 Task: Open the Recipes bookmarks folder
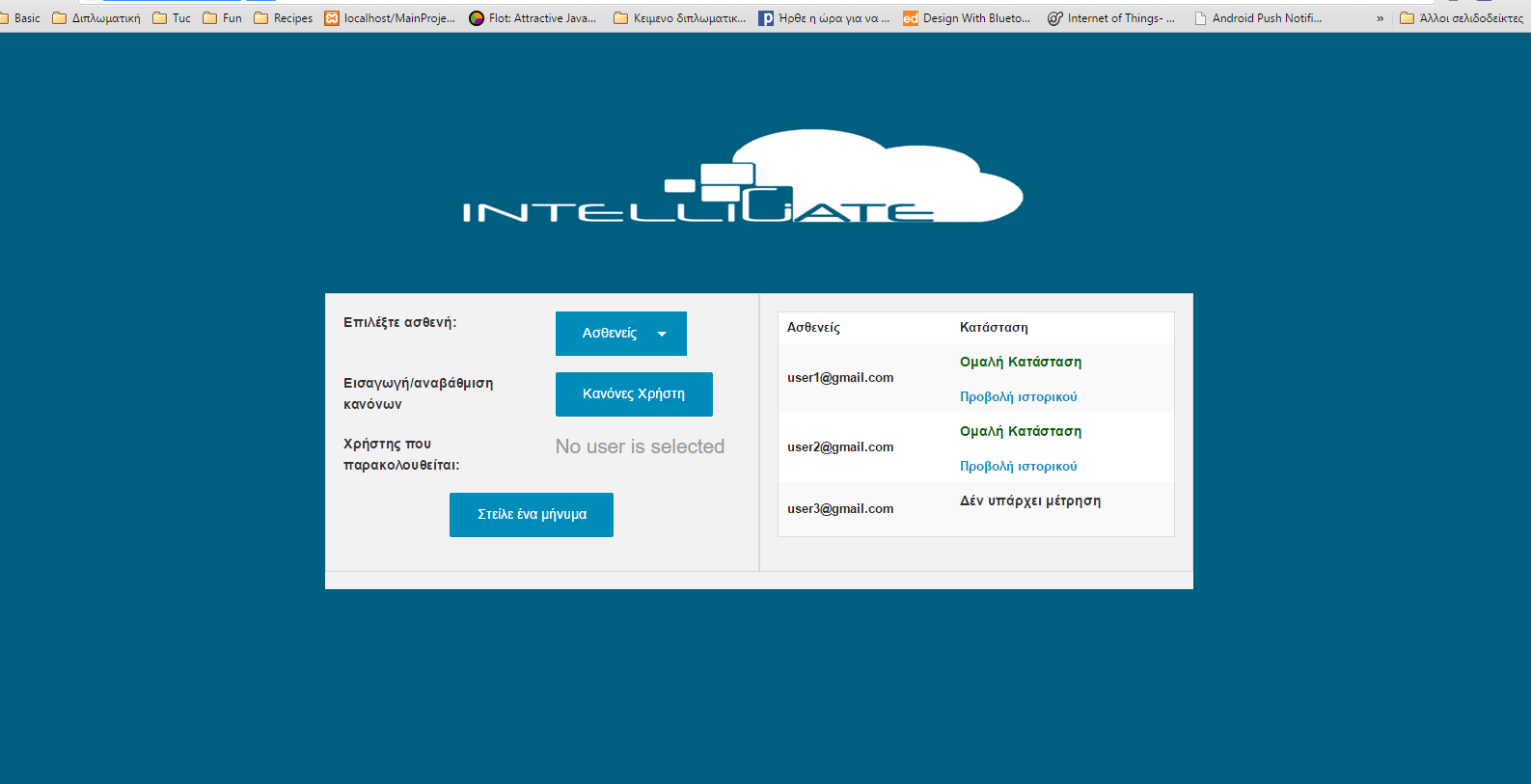[x=284, y=18]
